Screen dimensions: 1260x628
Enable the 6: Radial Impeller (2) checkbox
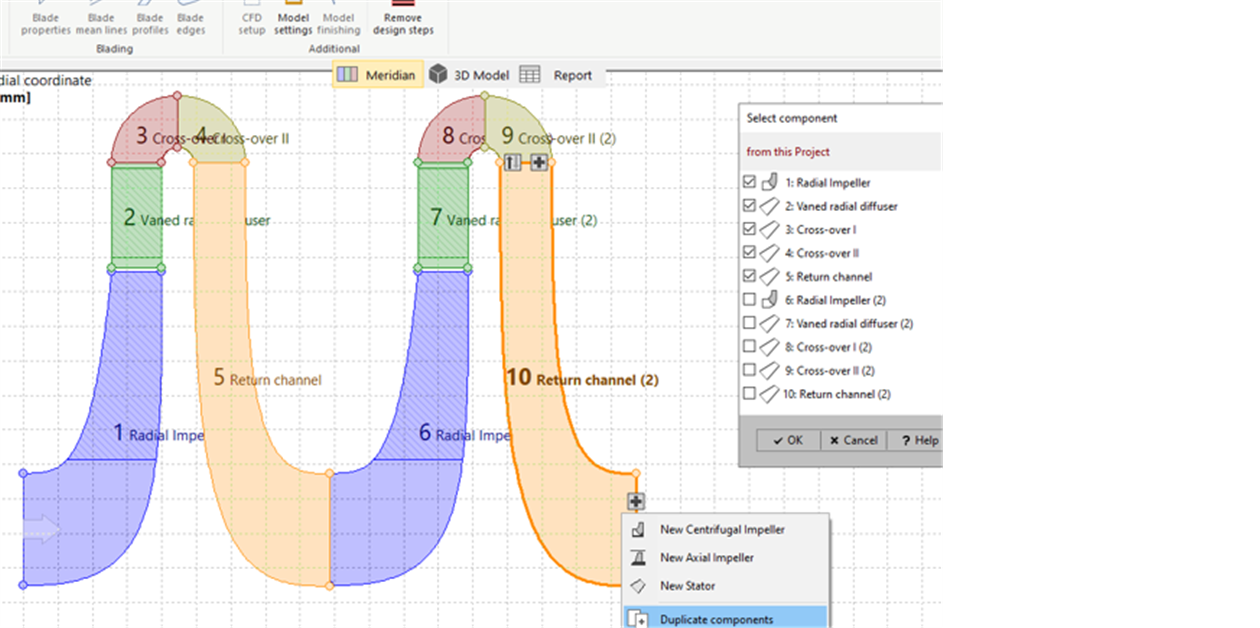tap(752, 299)
